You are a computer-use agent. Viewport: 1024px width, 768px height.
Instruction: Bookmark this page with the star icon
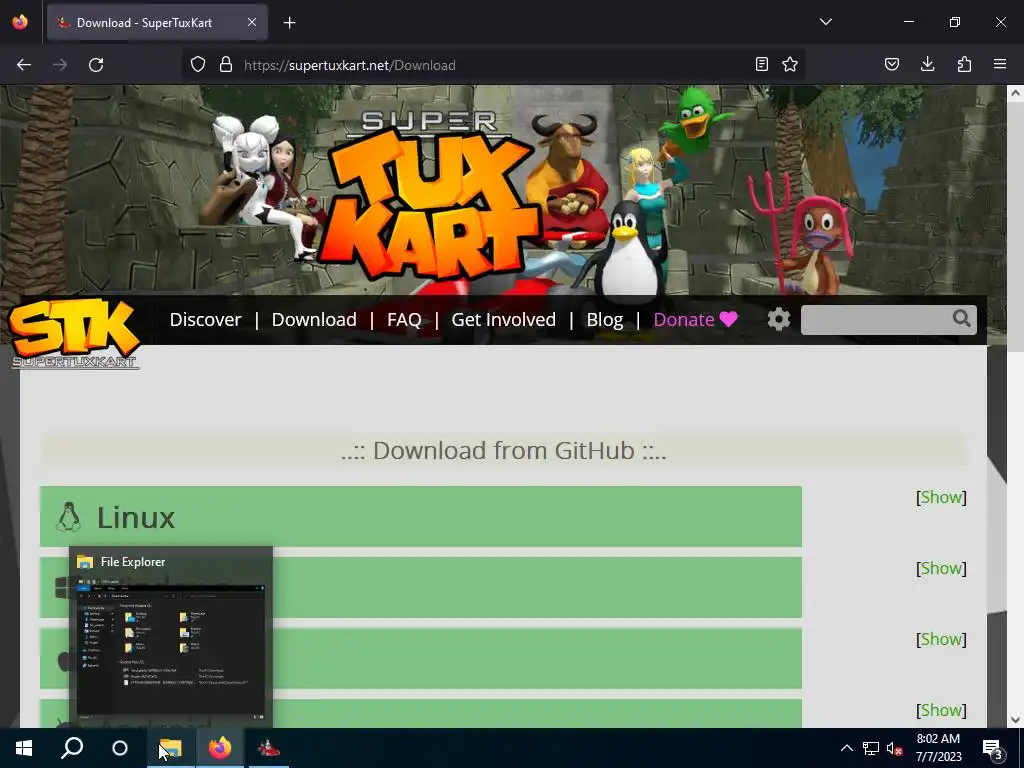point(790,64)
